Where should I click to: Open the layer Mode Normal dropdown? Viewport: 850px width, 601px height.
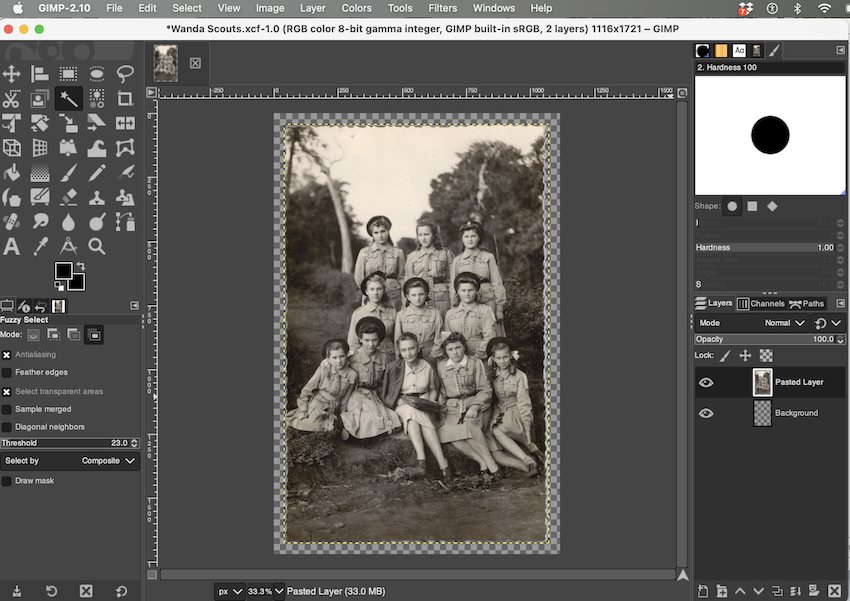(784, 323)
